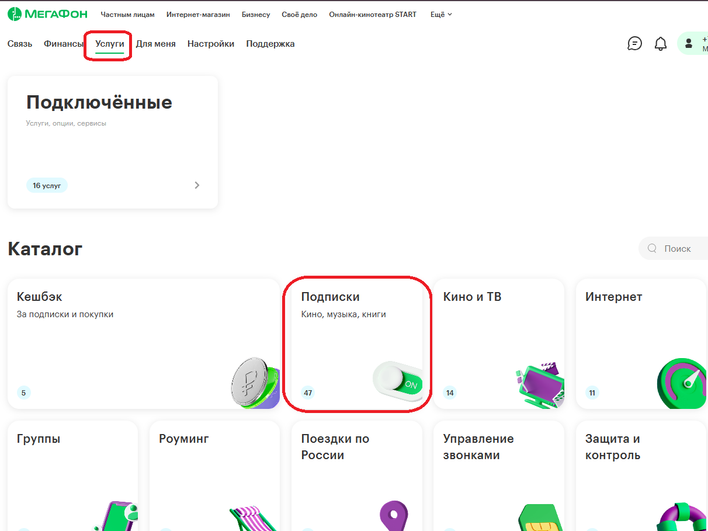Open the Группы category title
Screen dimensions: 708x531
pyautogui.click(x=38, y=439)
